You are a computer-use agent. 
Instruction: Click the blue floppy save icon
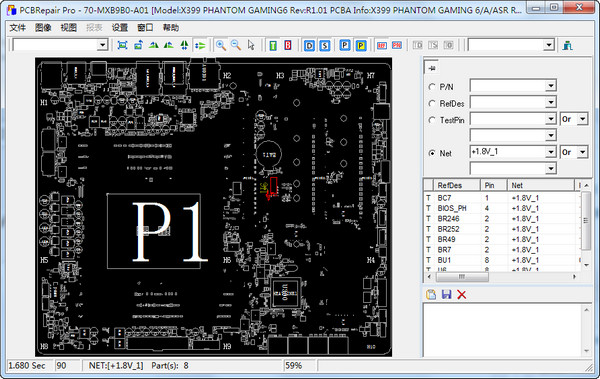[447, 294]
